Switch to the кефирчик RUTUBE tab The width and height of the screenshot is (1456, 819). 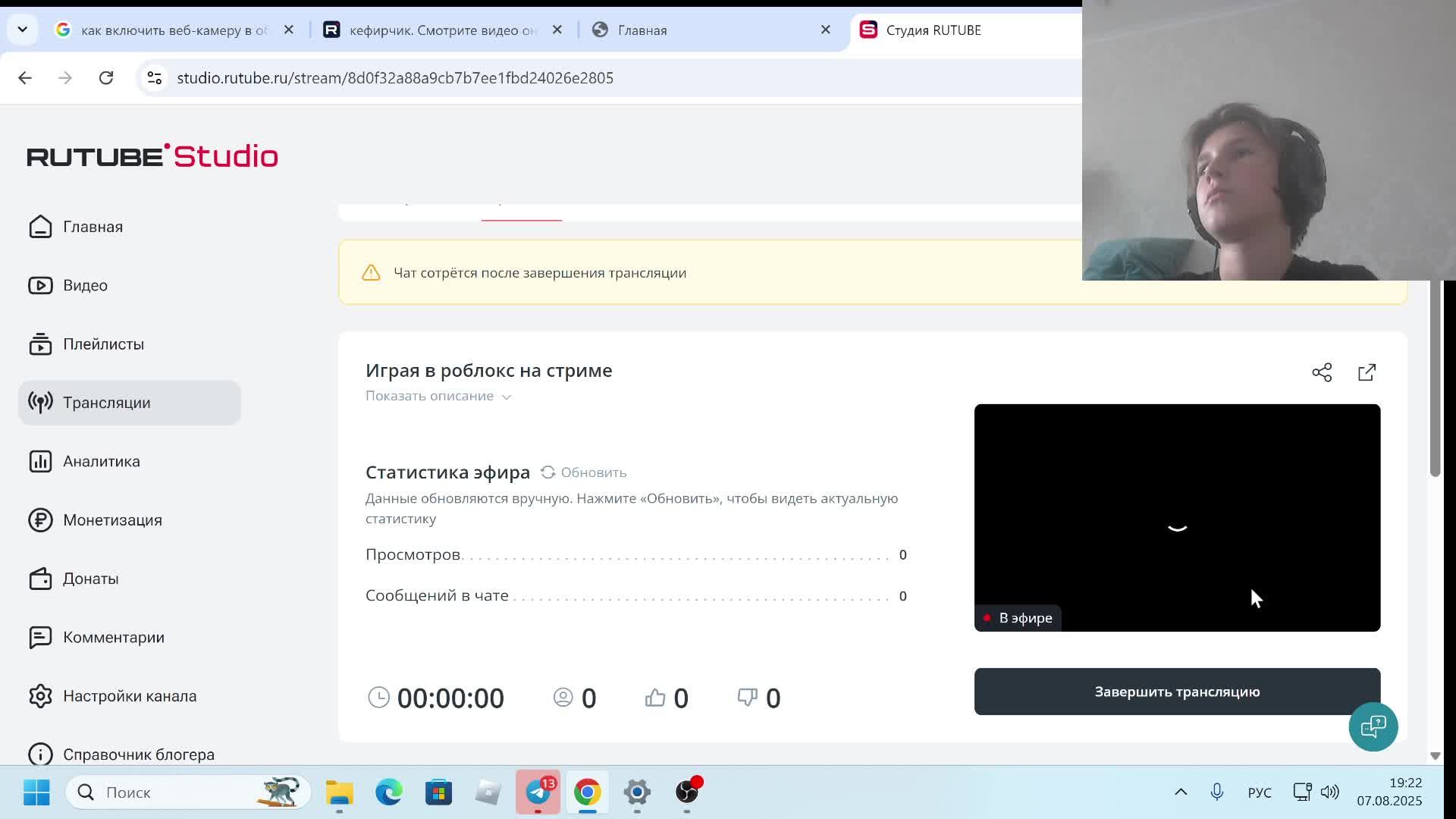[443, 30]
